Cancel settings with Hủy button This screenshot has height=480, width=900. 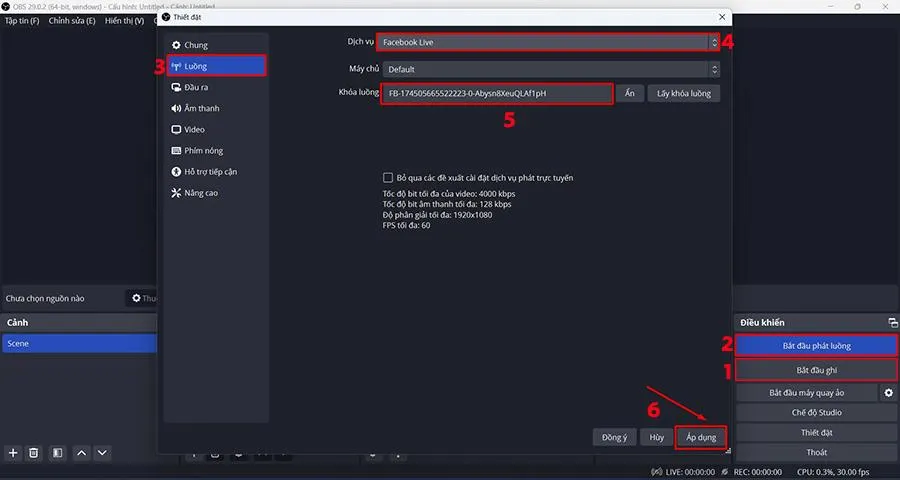[657, 438]
